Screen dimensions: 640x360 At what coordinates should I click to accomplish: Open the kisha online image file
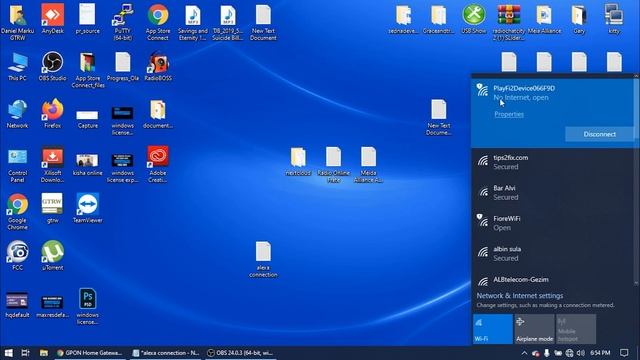87,164
